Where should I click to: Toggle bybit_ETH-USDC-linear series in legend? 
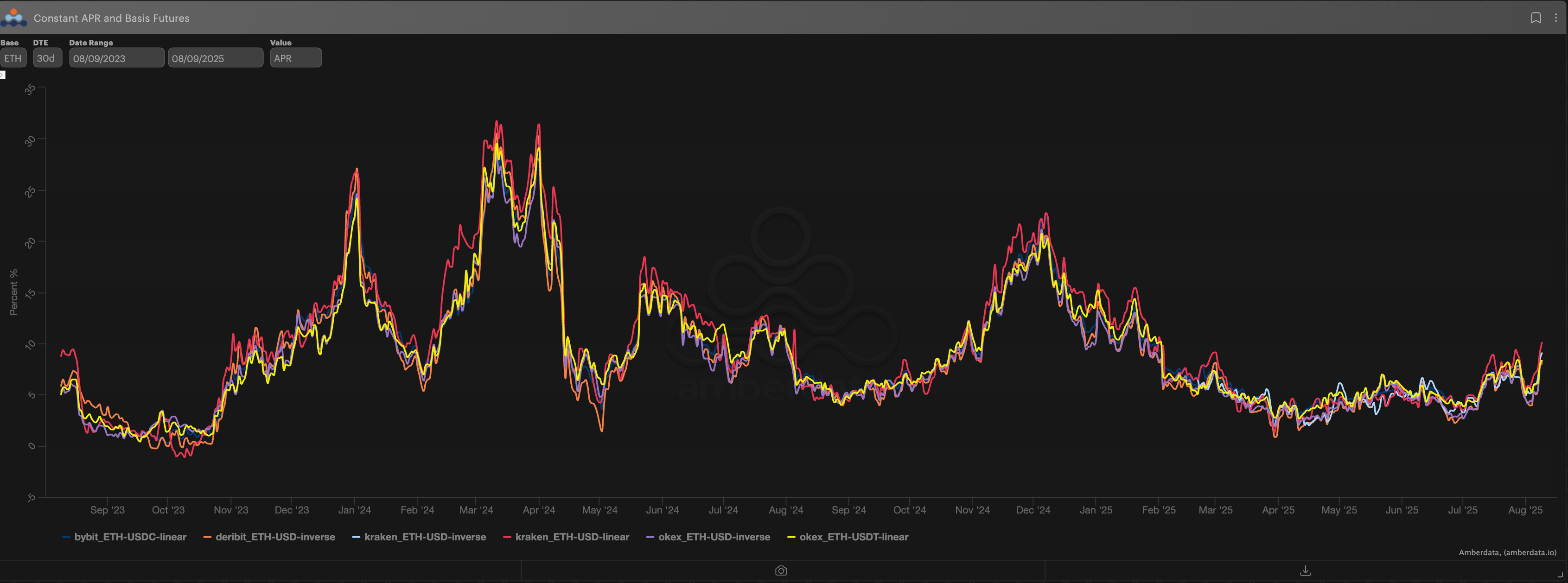(x=130, y=537)
